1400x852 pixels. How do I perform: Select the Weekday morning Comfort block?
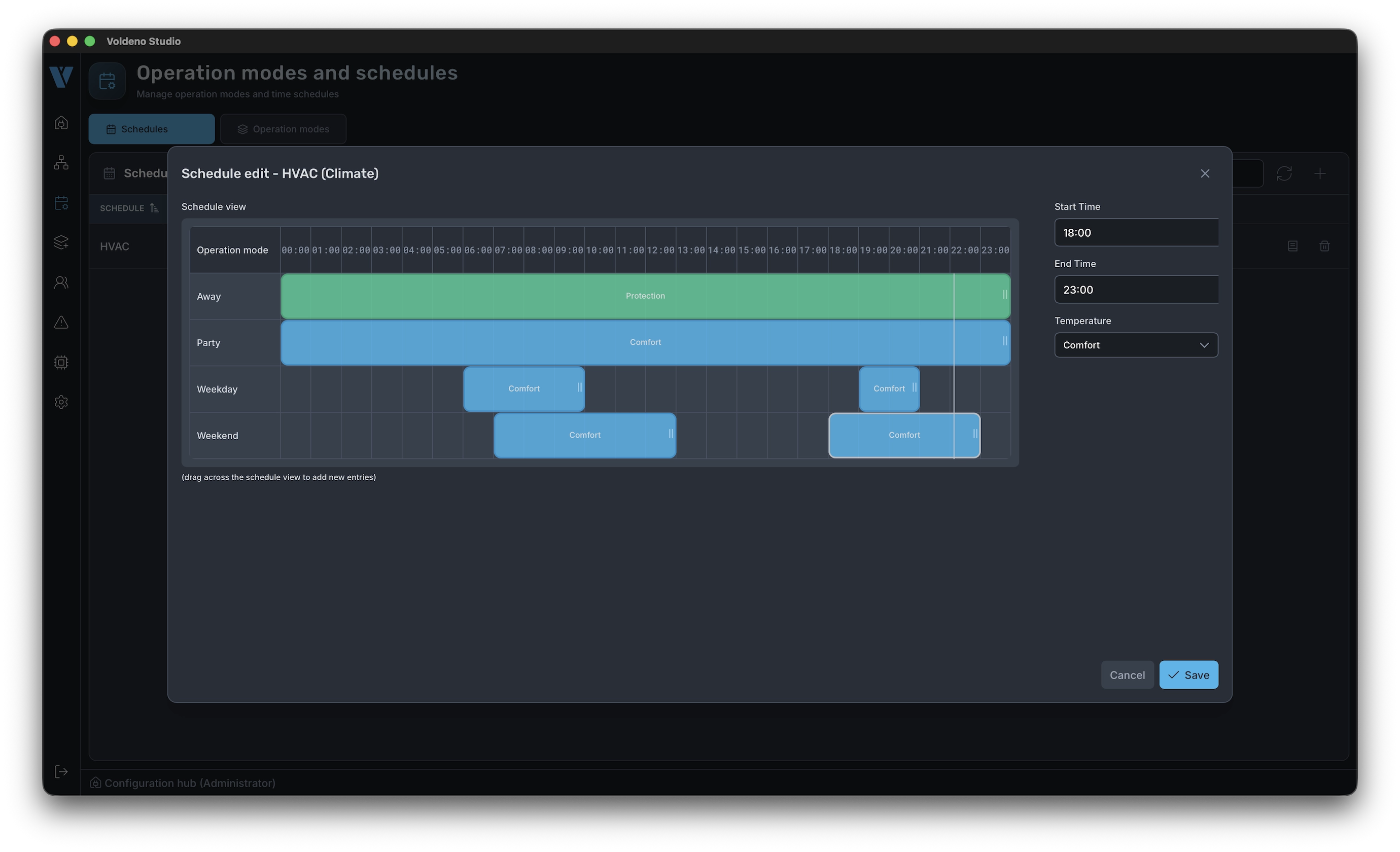(x=523, y=388)
